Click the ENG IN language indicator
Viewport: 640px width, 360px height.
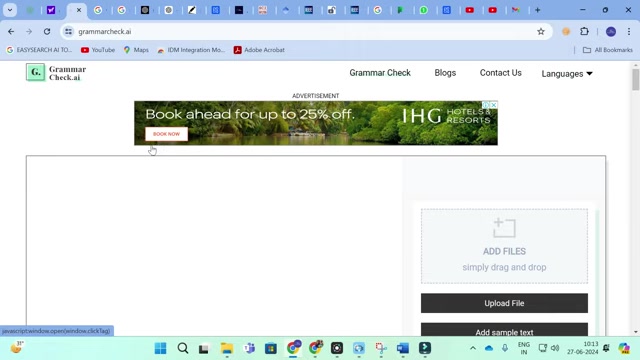pyautogui.click(x=524, y=348)
